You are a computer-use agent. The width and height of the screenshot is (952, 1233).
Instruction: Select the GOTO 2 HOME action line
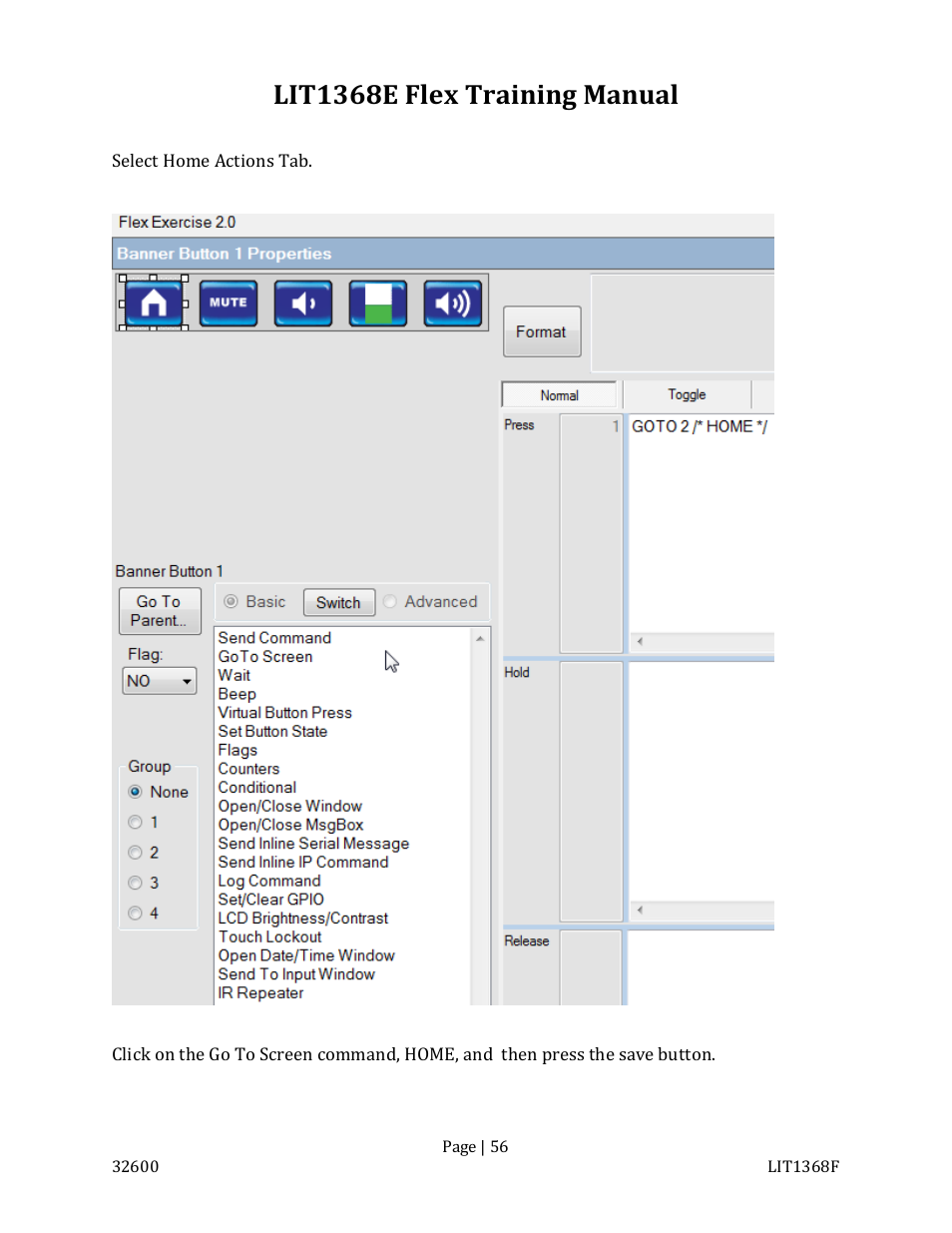pos(700,426)
